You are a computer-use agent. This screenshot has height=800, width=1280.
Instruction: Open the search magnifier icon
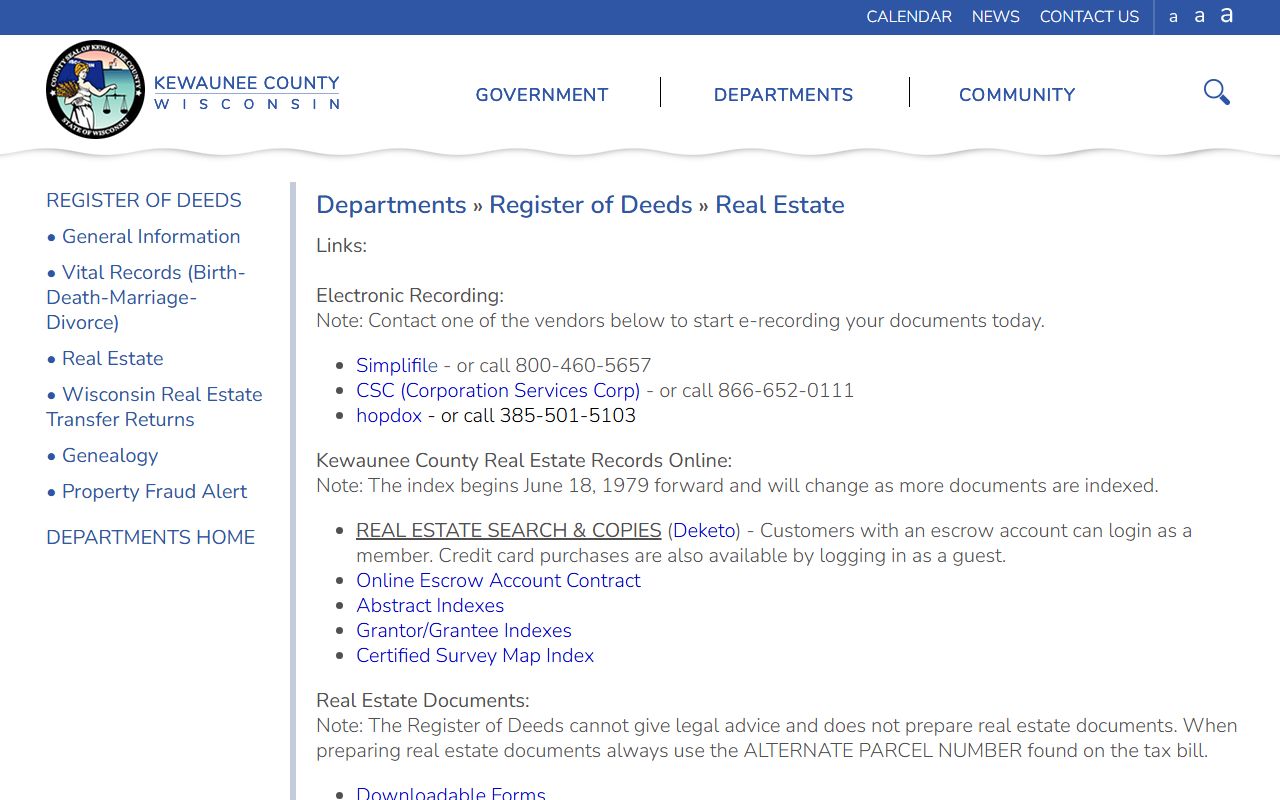[x=1216, y=92]
